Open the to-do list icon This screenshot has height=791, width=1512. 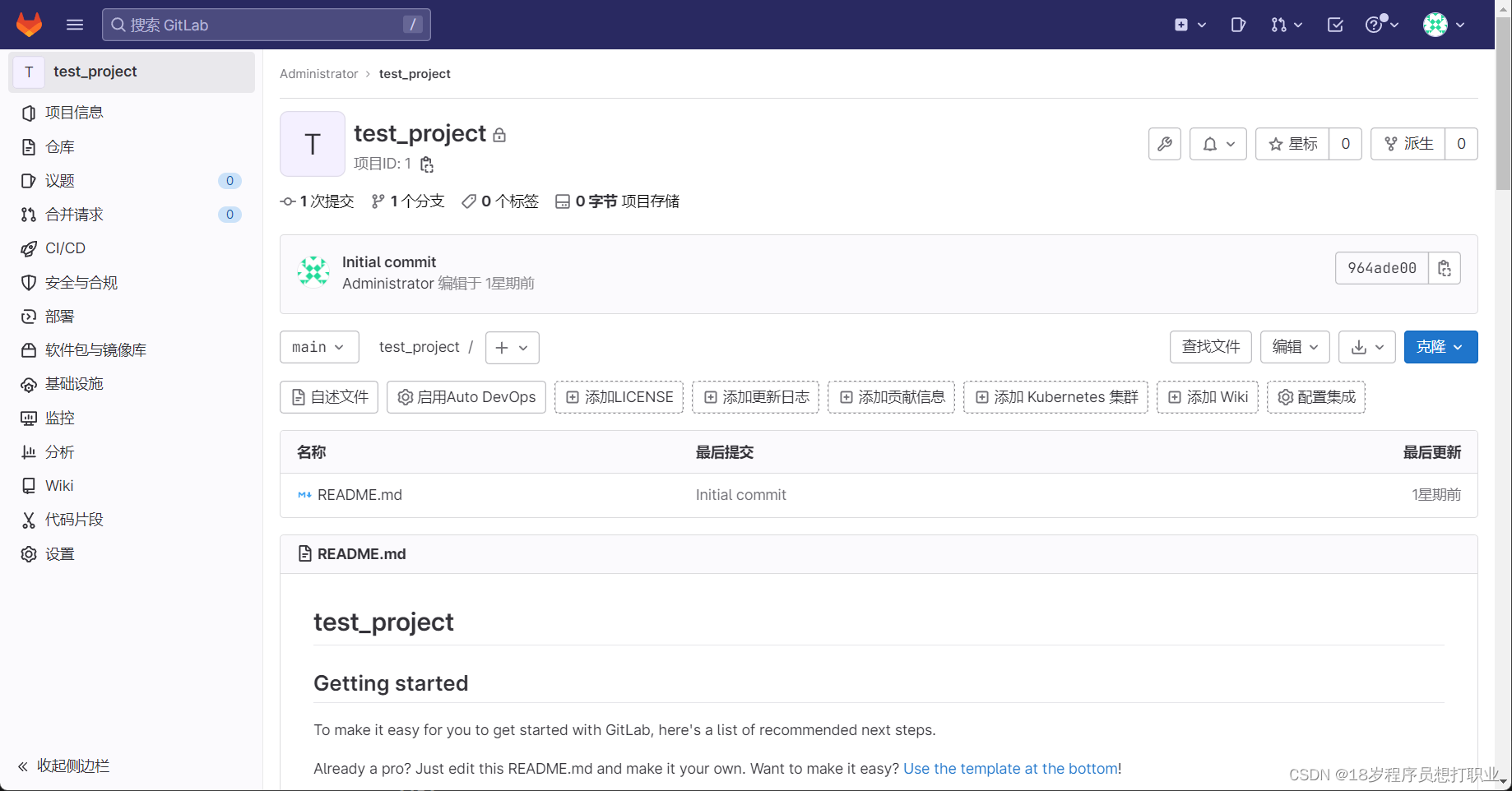1335,25
